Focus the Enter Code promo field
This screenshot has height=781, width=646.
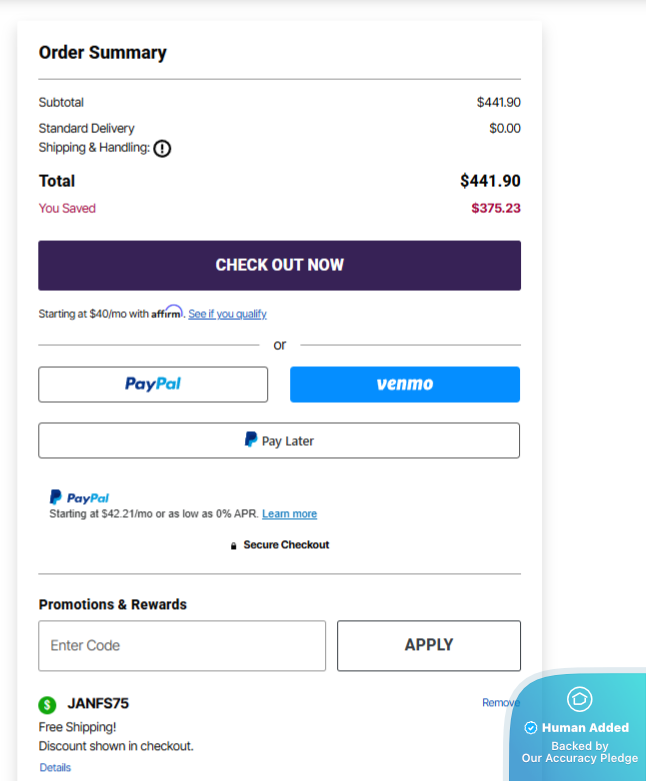pos(182,646)
